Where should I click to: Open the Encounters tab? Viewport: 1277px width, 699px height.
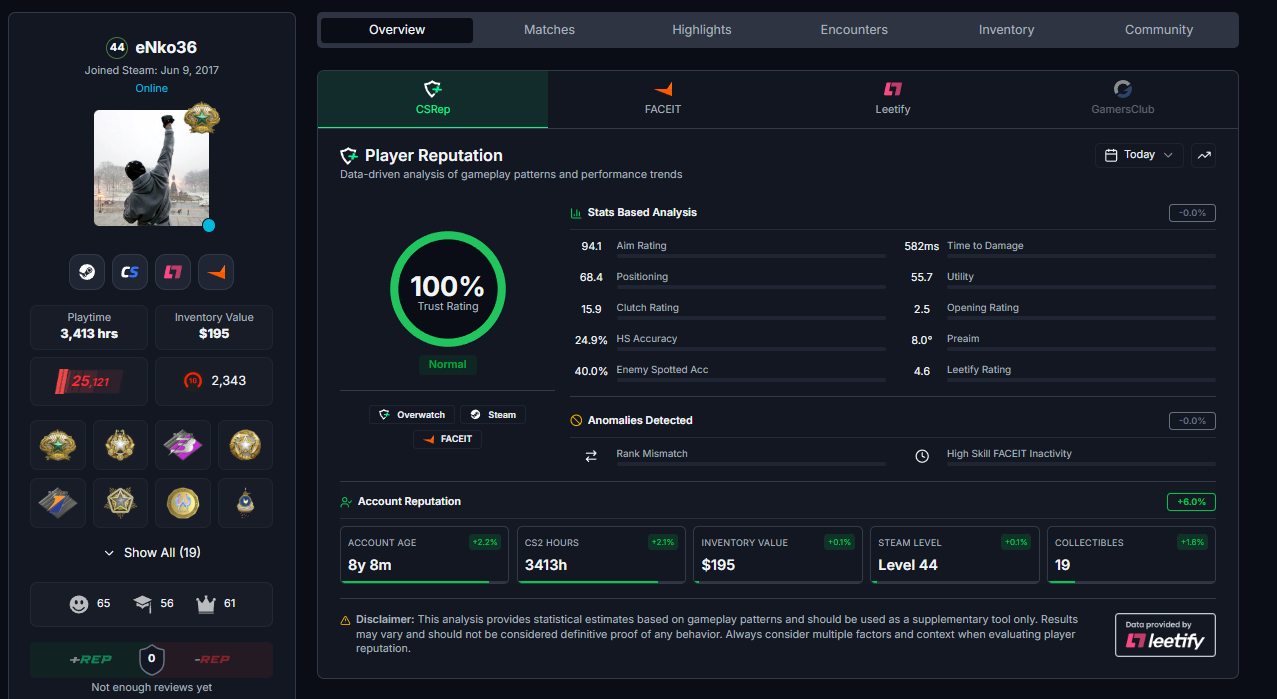click(x=854, y=30)
